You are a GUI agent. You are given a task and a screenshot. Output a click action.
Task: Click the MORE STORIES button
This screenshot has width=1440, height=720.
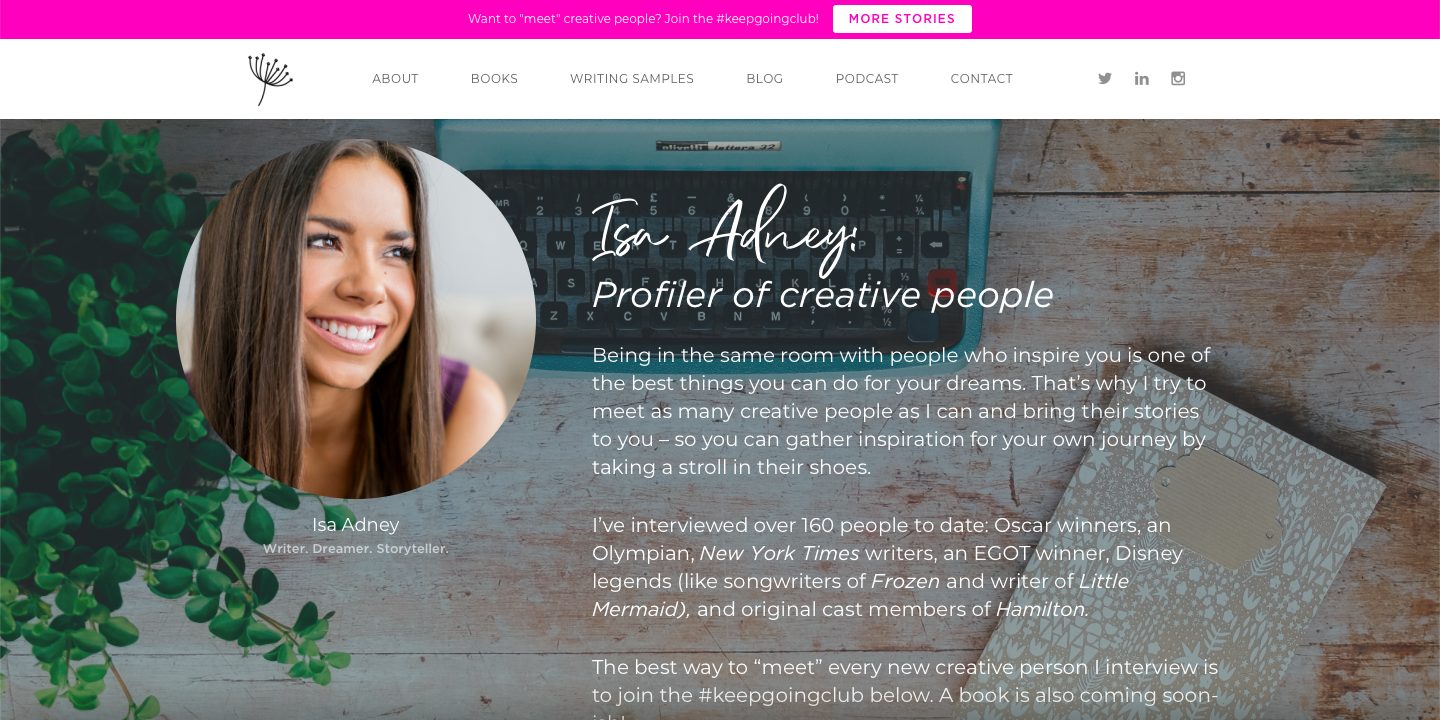[902, 19]
